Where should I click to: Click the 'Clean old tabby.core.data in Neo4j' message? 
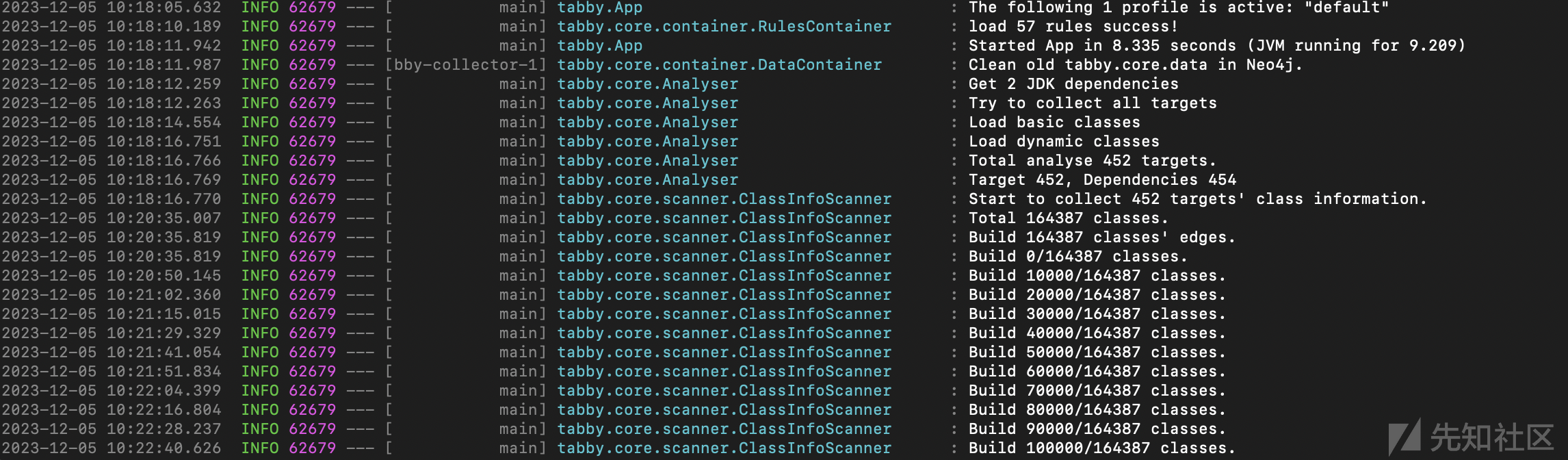click(1135, 65)
